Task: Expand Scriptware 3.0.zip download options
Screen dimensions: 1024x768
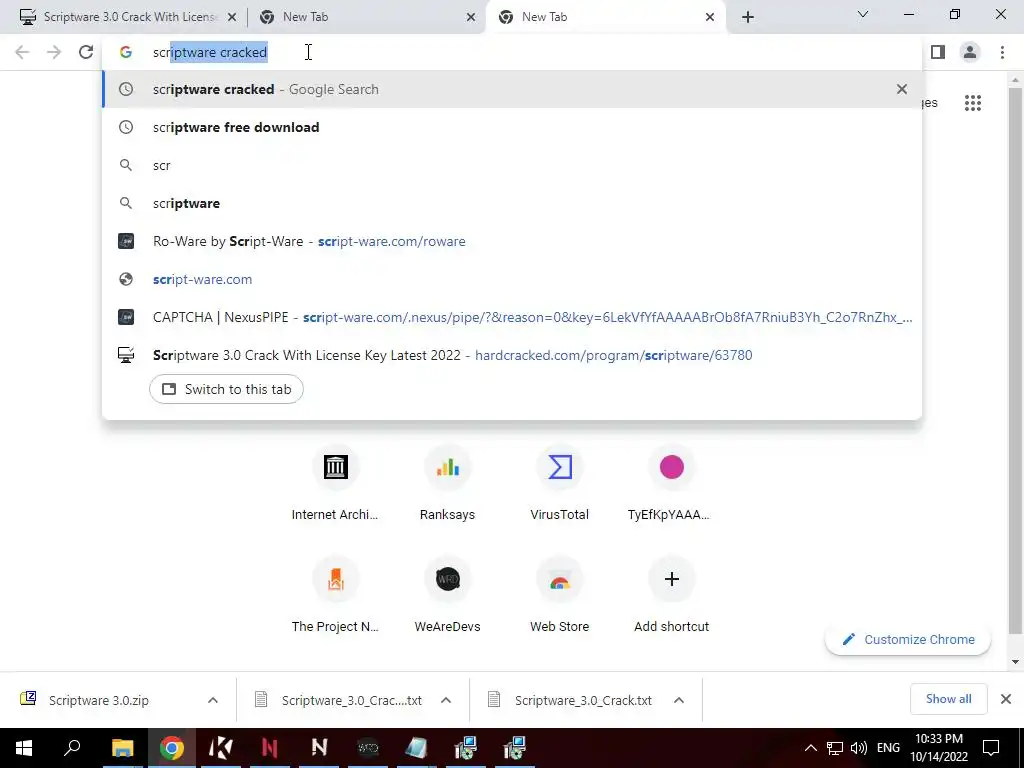Action: [213, 700]
